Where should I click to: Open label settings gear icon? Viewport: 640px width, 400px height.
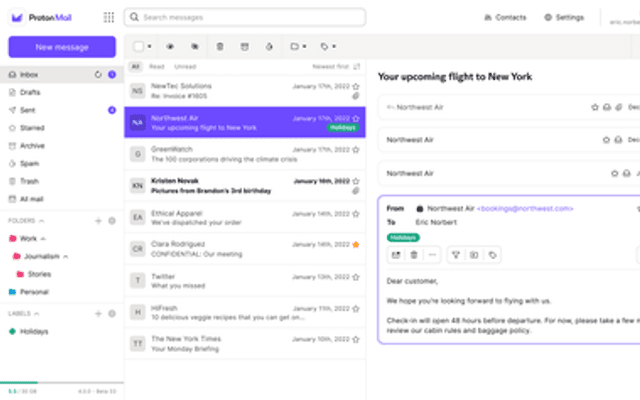coord(112,313)
